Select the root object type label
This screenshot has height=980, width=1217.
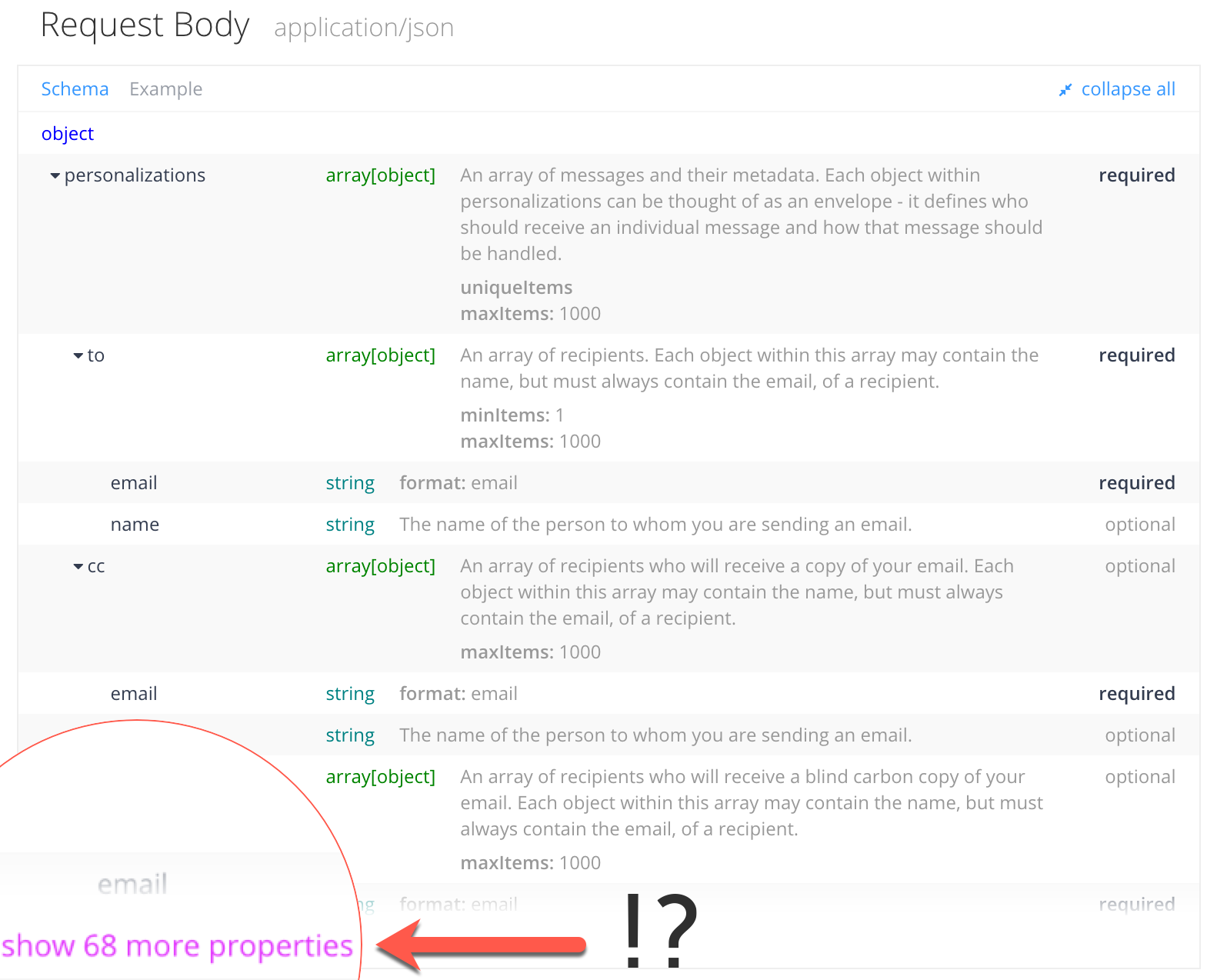pyautogui.click(x=68, y=134)
